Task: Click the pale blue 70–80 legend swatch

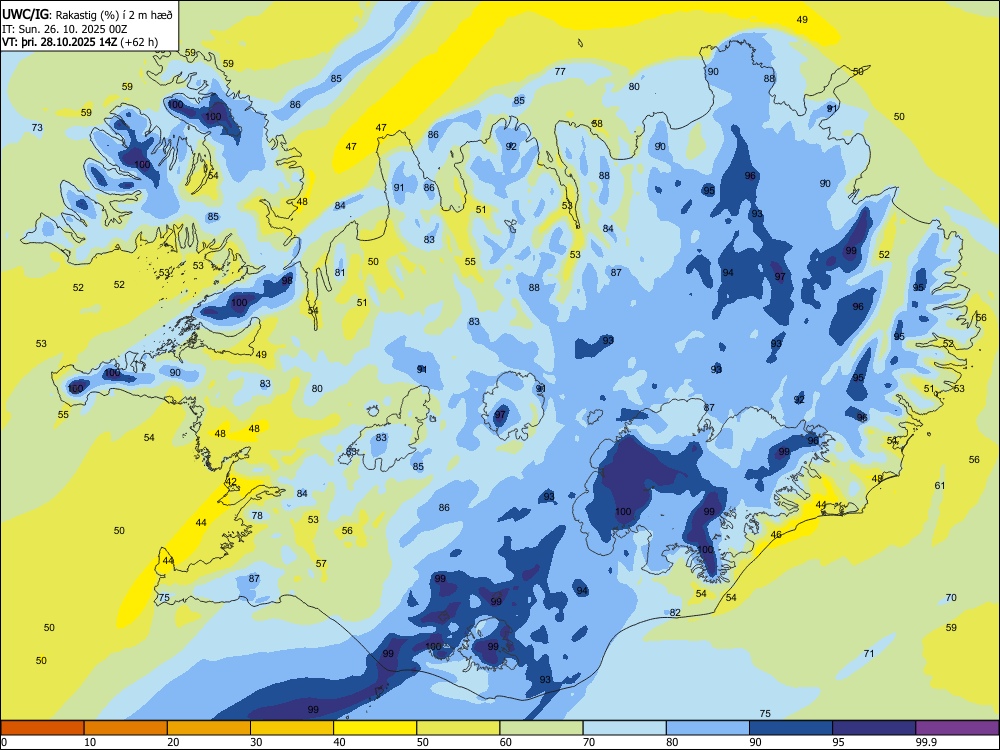Action: coord(624,728)
